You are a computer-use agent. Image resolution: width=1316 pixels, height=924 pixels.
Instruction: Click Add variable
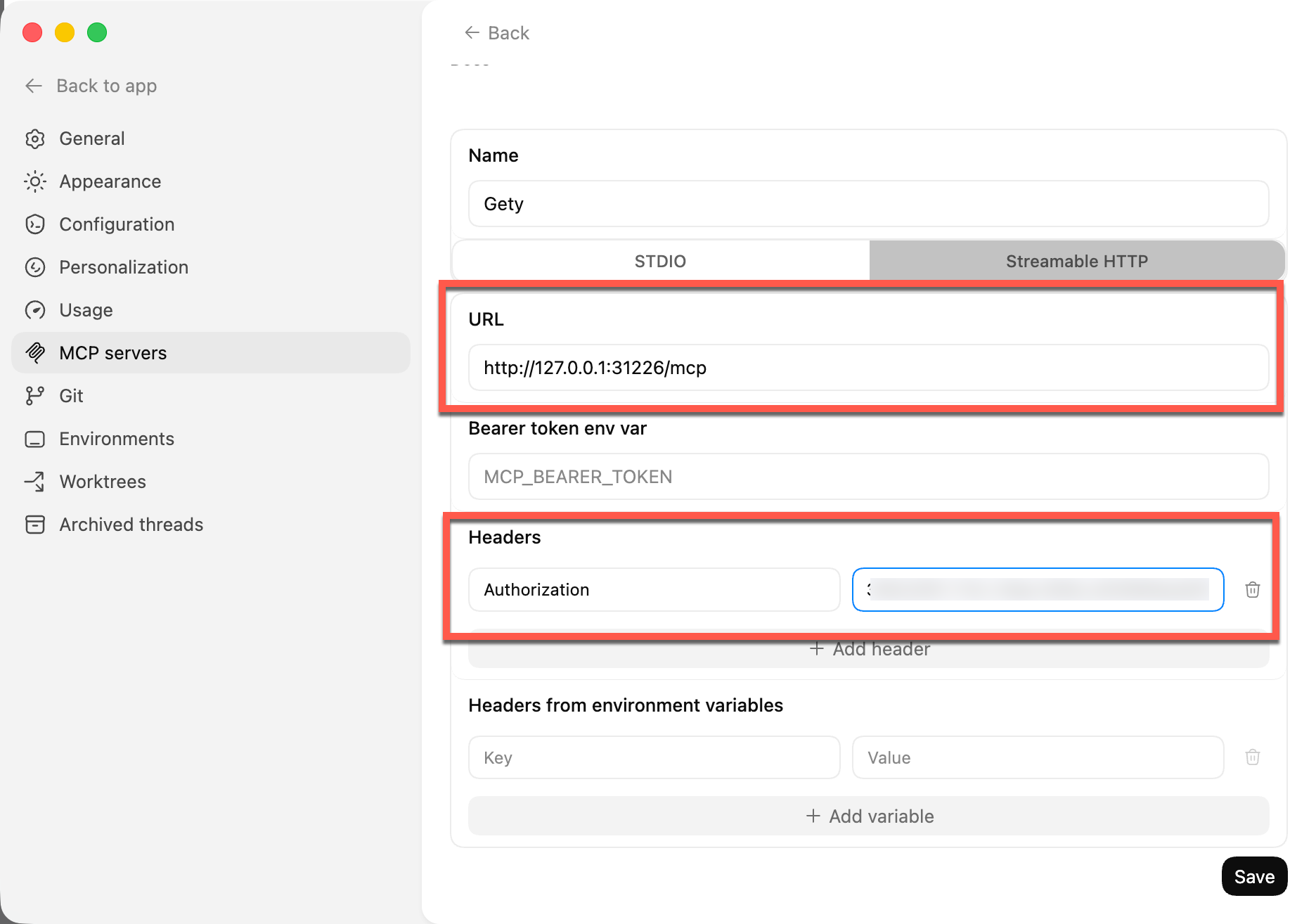pos(870,816)
